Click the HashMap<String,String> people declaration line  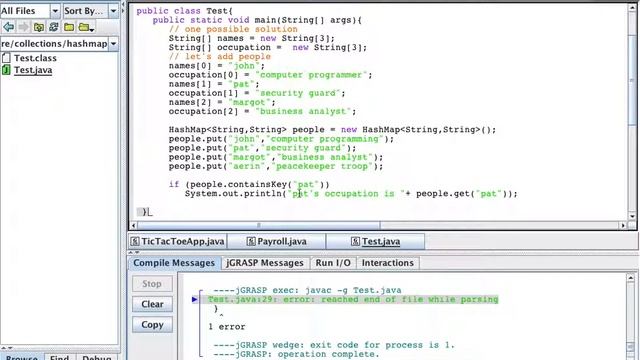tap(332, 130)
